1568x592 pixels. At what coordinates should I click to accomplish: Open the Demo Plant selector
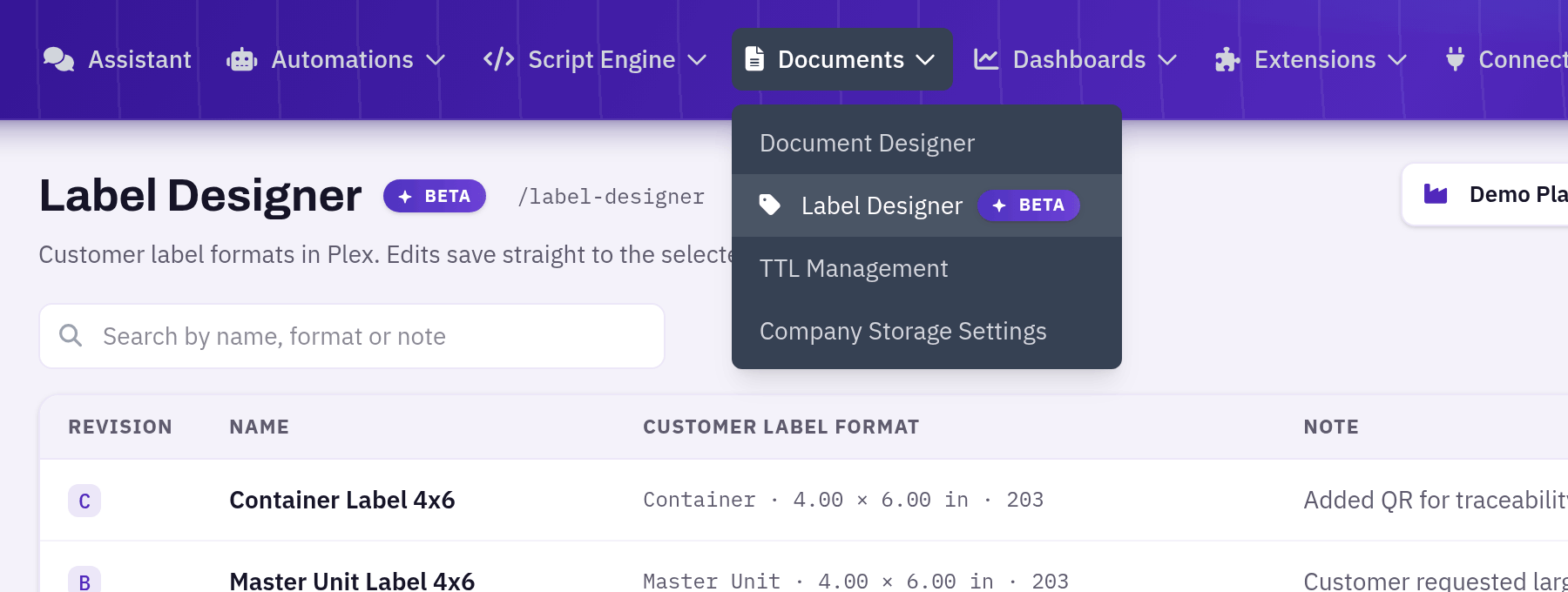[1485, 194]
